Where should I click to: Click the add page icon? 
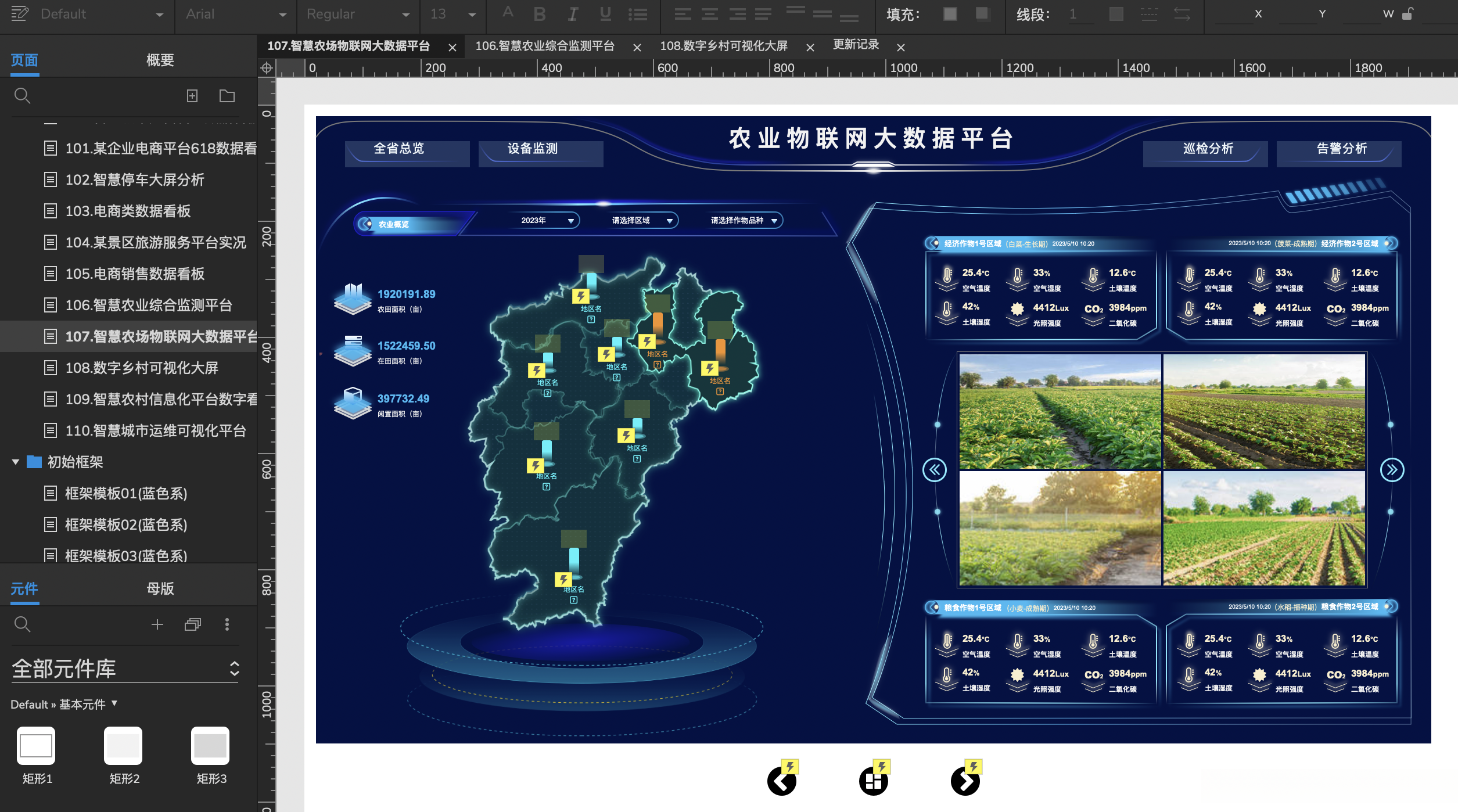tap(192, 96)
